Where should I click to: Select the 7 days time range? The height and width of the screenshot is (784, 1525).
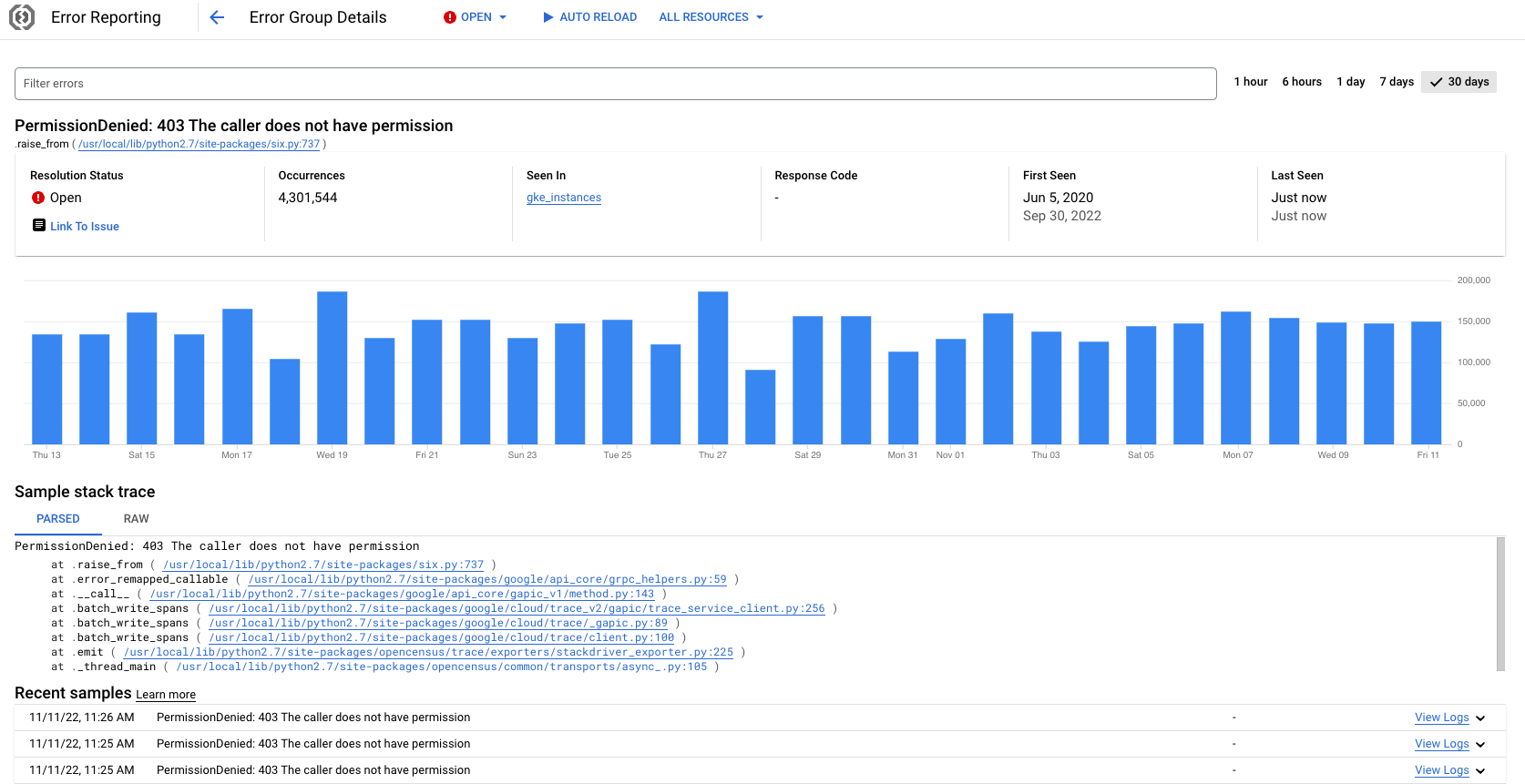pyautogui.click(x=1397, y=82)
